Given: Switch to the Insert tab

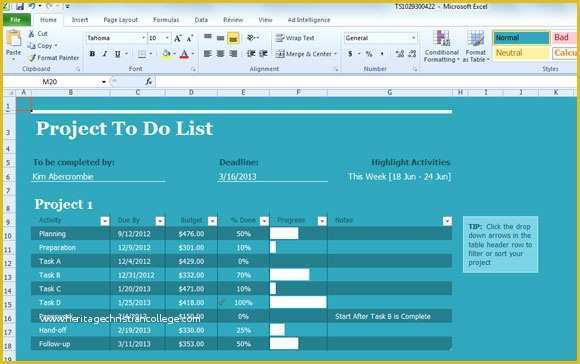Looking at the screenshot, I should coord(80,20).
